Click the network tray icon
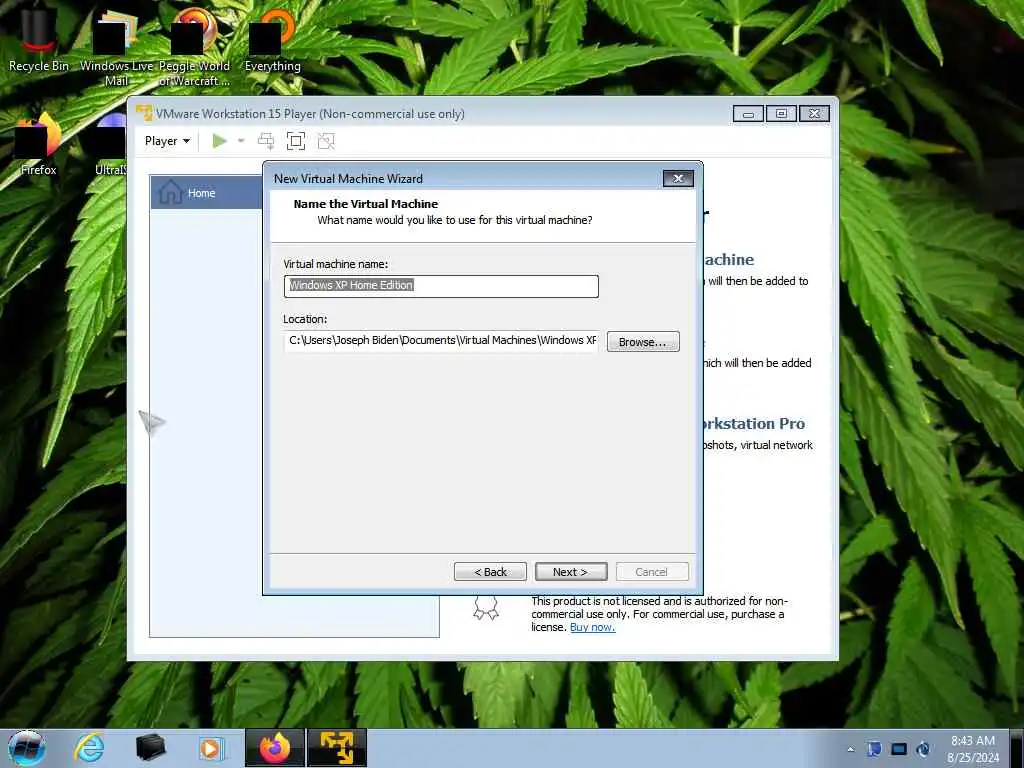The image size is (1024, 768). (x=899, y=749)
